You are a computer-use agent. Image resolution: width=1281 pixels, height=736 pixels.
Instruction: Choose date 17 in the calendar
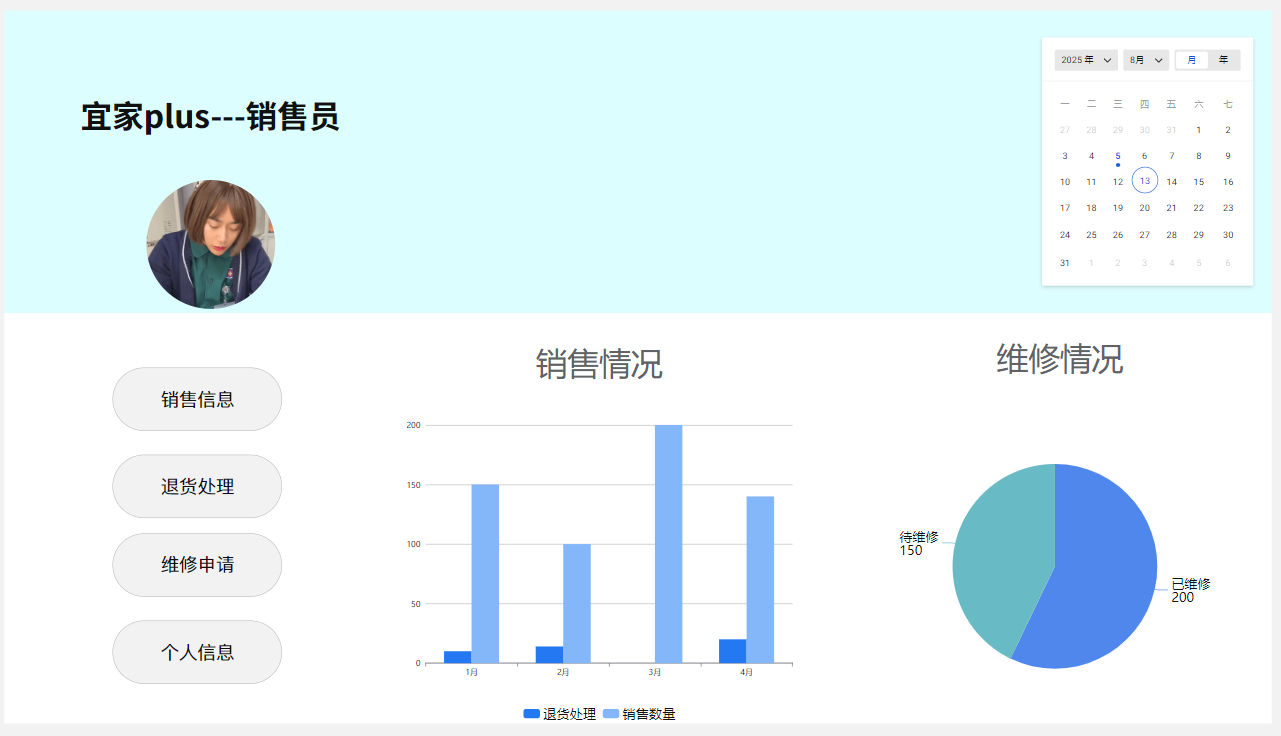point(1065,208)
